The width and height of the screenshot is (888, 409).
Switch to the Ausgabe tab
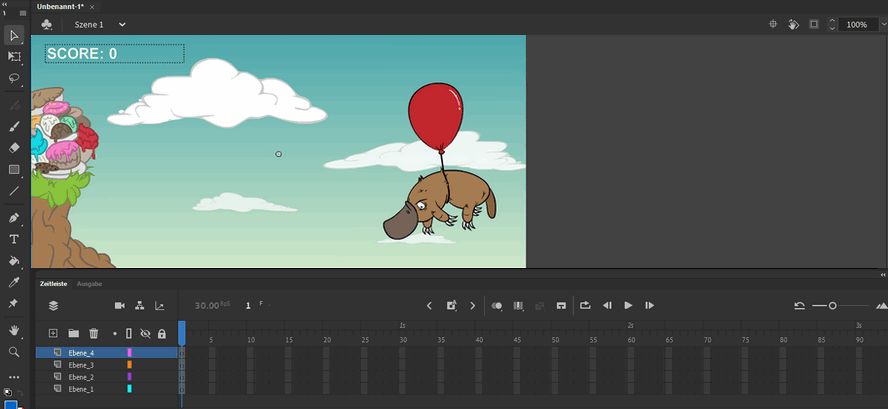(89, 284)
